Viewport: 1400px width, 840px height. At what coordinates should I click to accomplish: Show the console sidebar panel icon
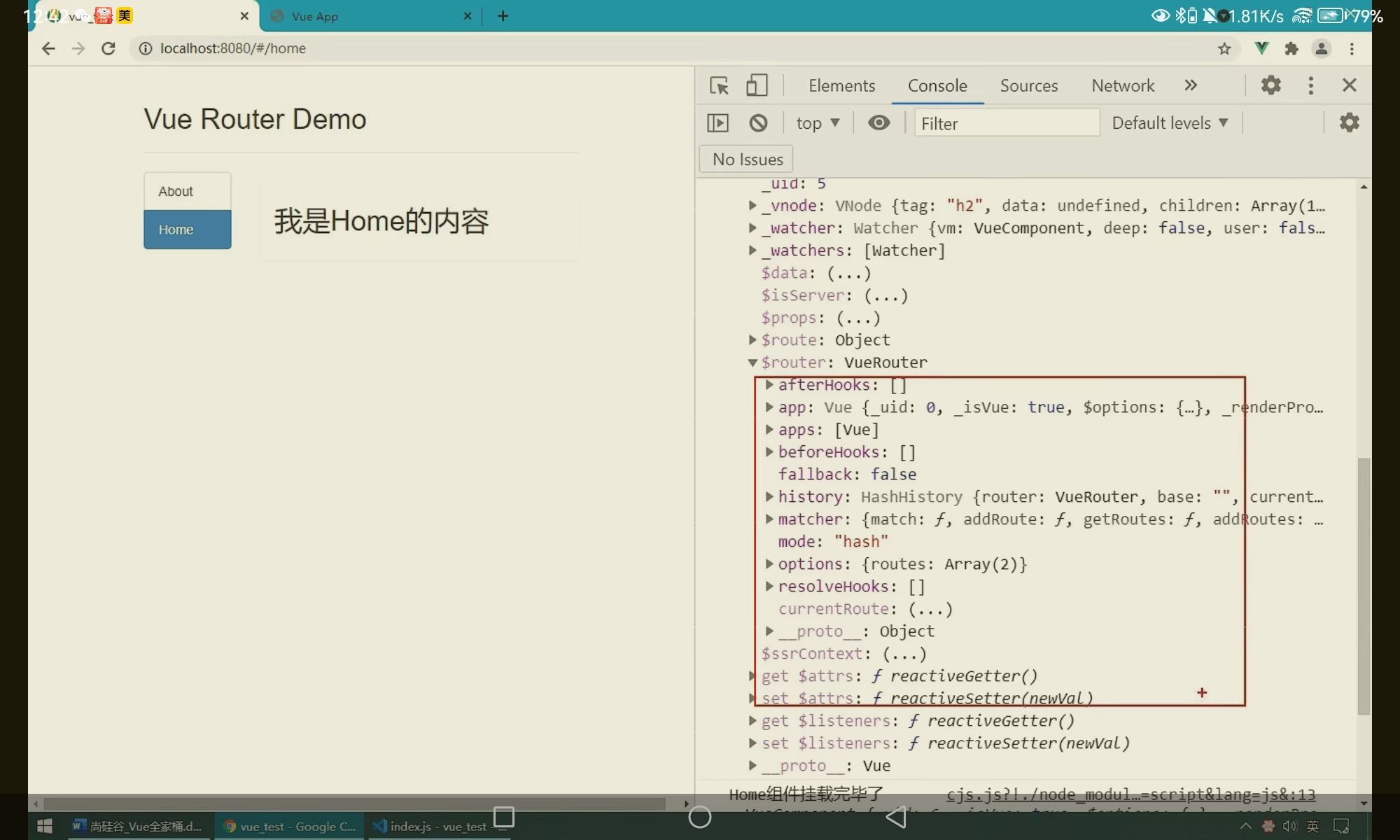coord(717,123)
